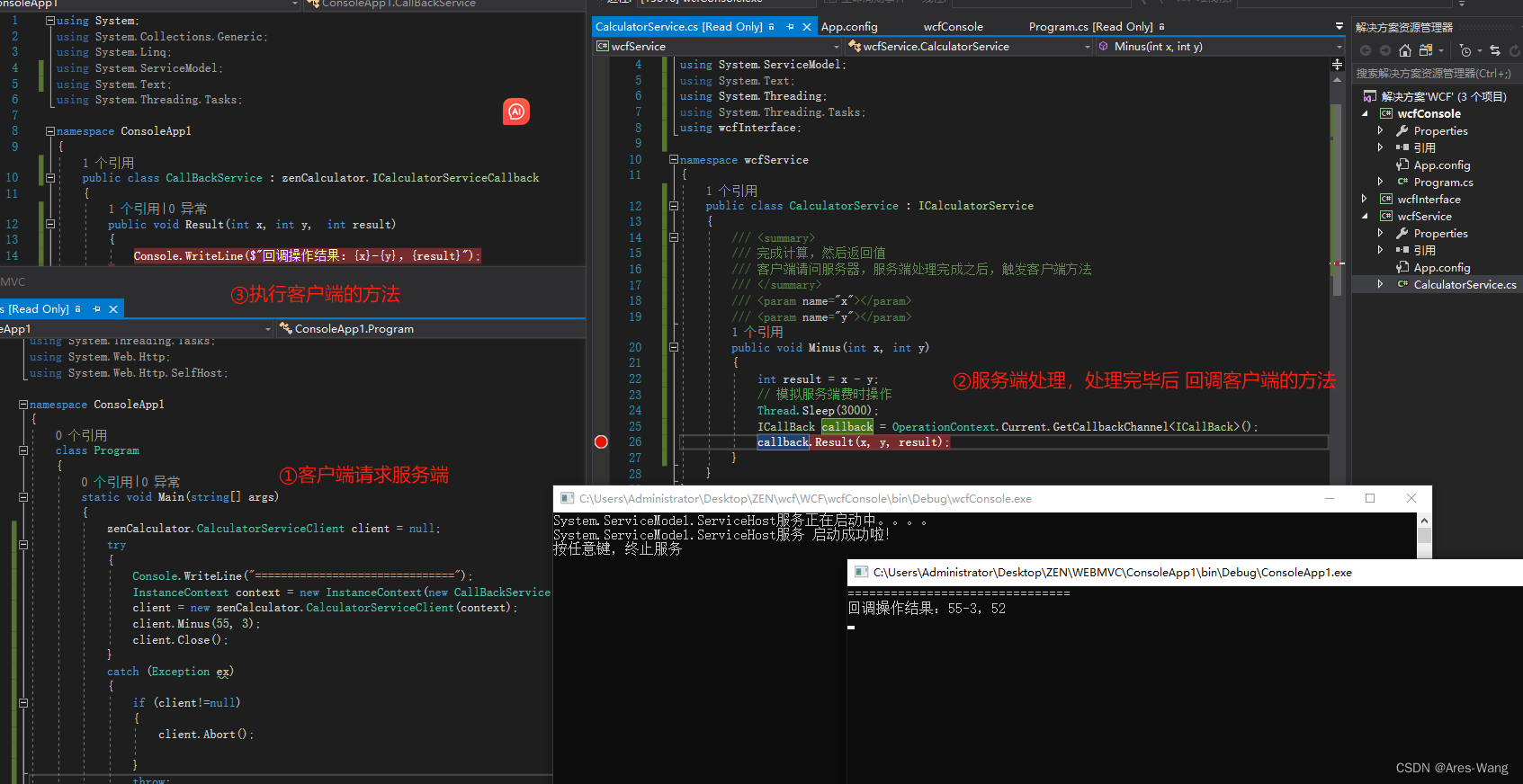This screenshot has width=1523, height=784.
Task: Expand Properties under the wcfConsole project
Action: coord(1380,130)
